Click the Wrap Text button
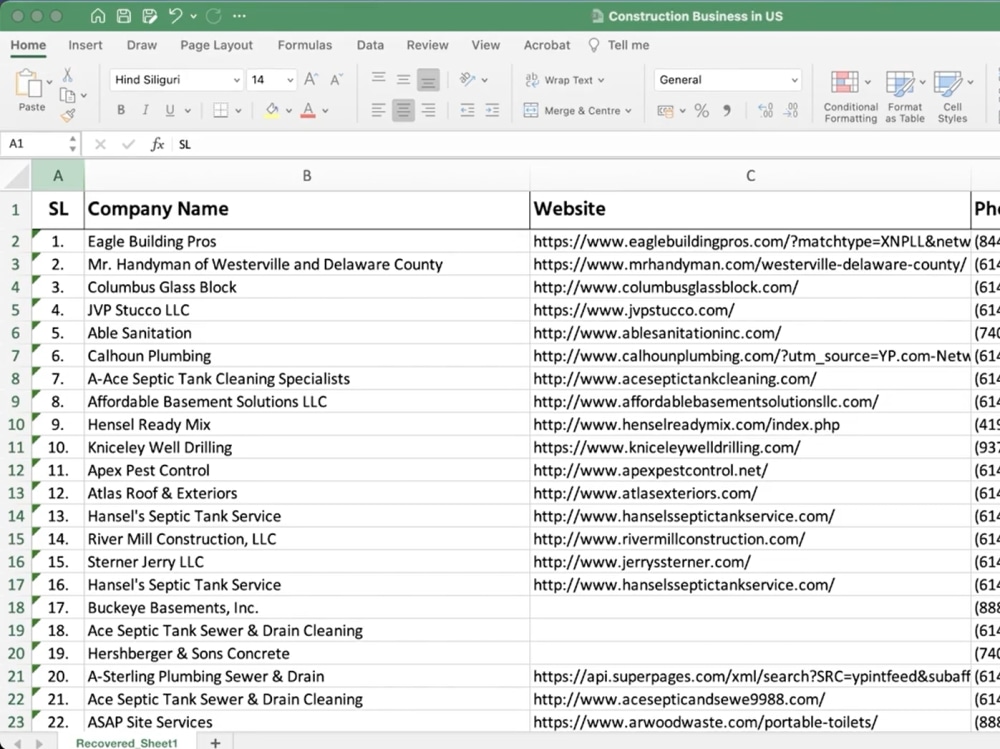 click(x=559, y=80)
